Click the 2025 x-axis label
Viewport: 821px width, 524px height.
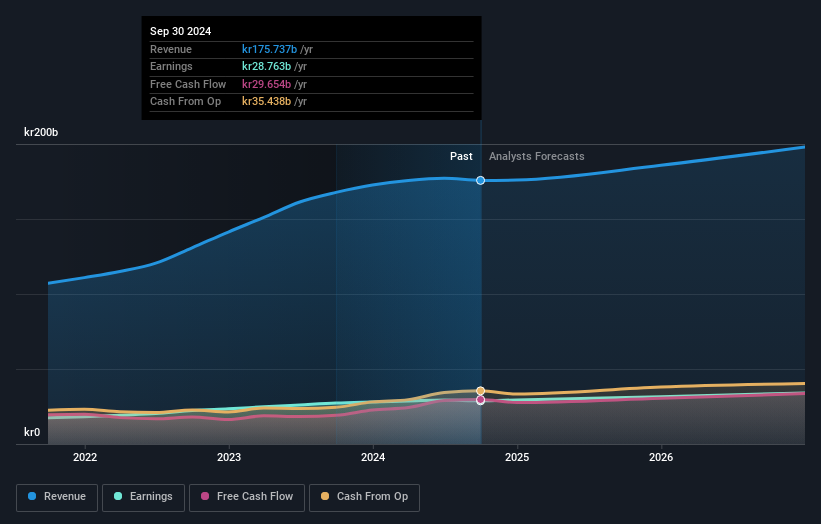517,458
